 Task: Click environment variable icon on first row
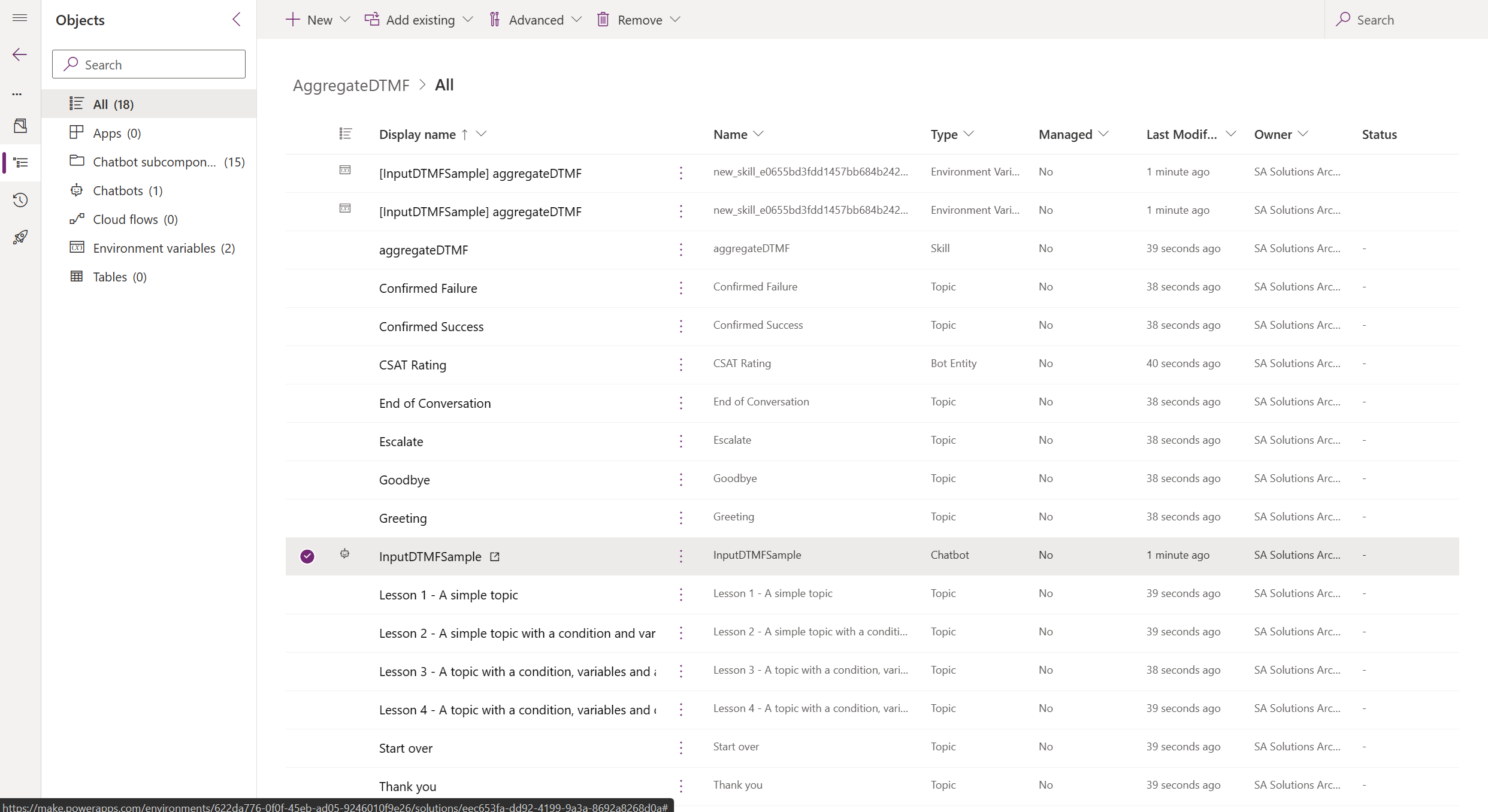tap(345, 170)
